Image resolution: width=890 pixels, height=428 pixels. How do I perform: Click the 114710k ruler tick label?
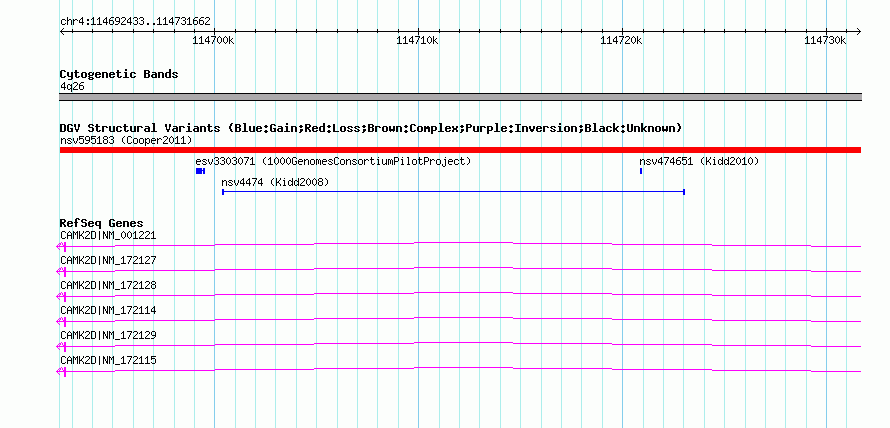[417, 41]
